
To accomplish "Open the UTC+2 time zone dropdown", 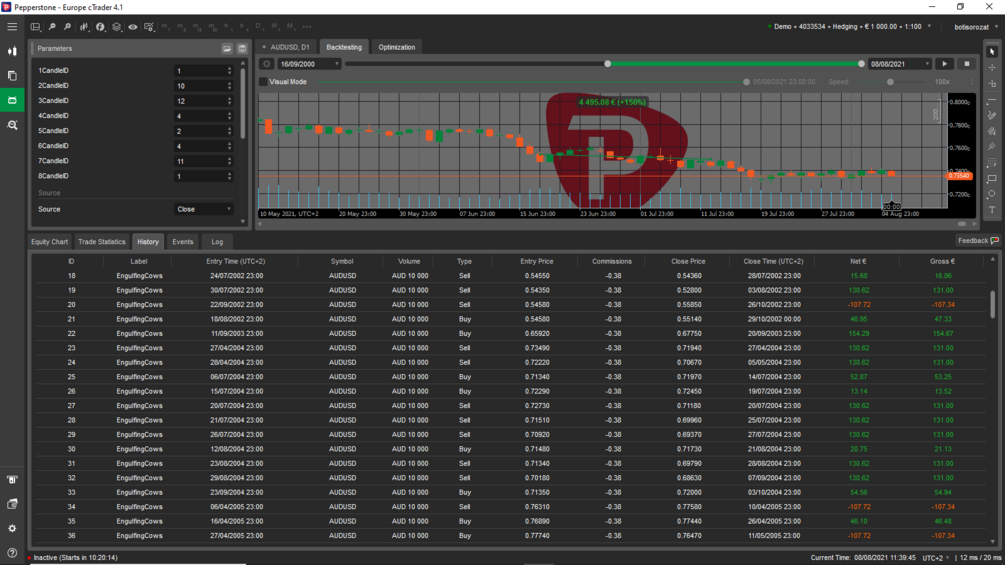I will (x=936, y=558).
